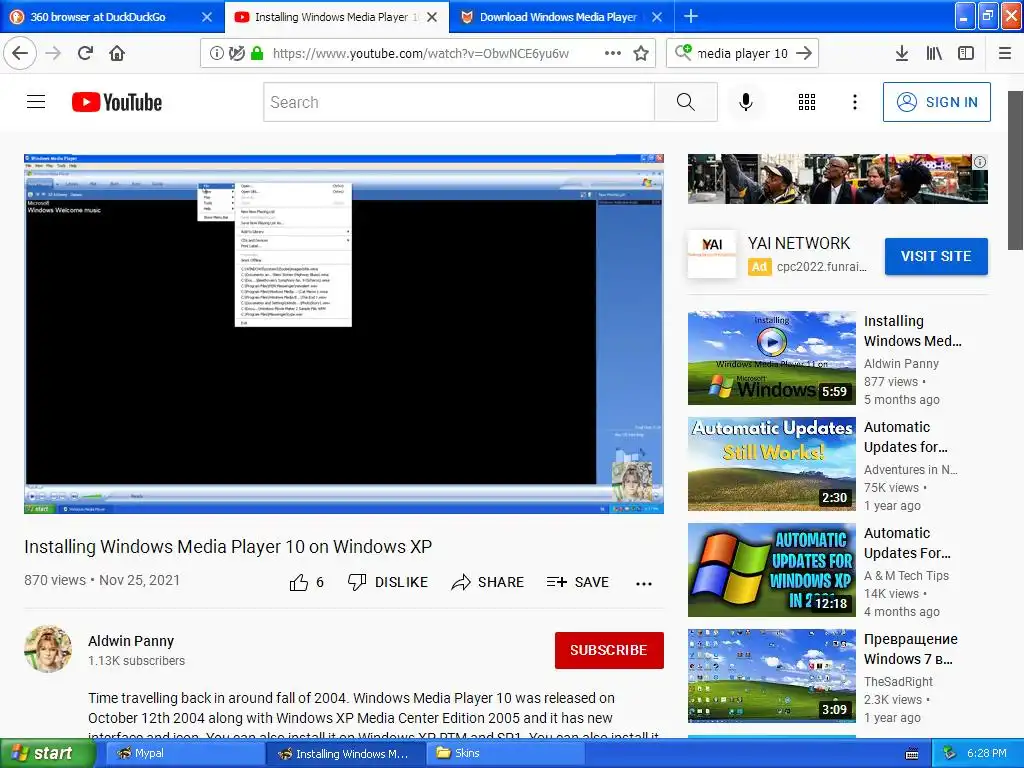Go to YouTube home via logo
Viewport: 1024px width, 768px height.
(x=117, y=102)
